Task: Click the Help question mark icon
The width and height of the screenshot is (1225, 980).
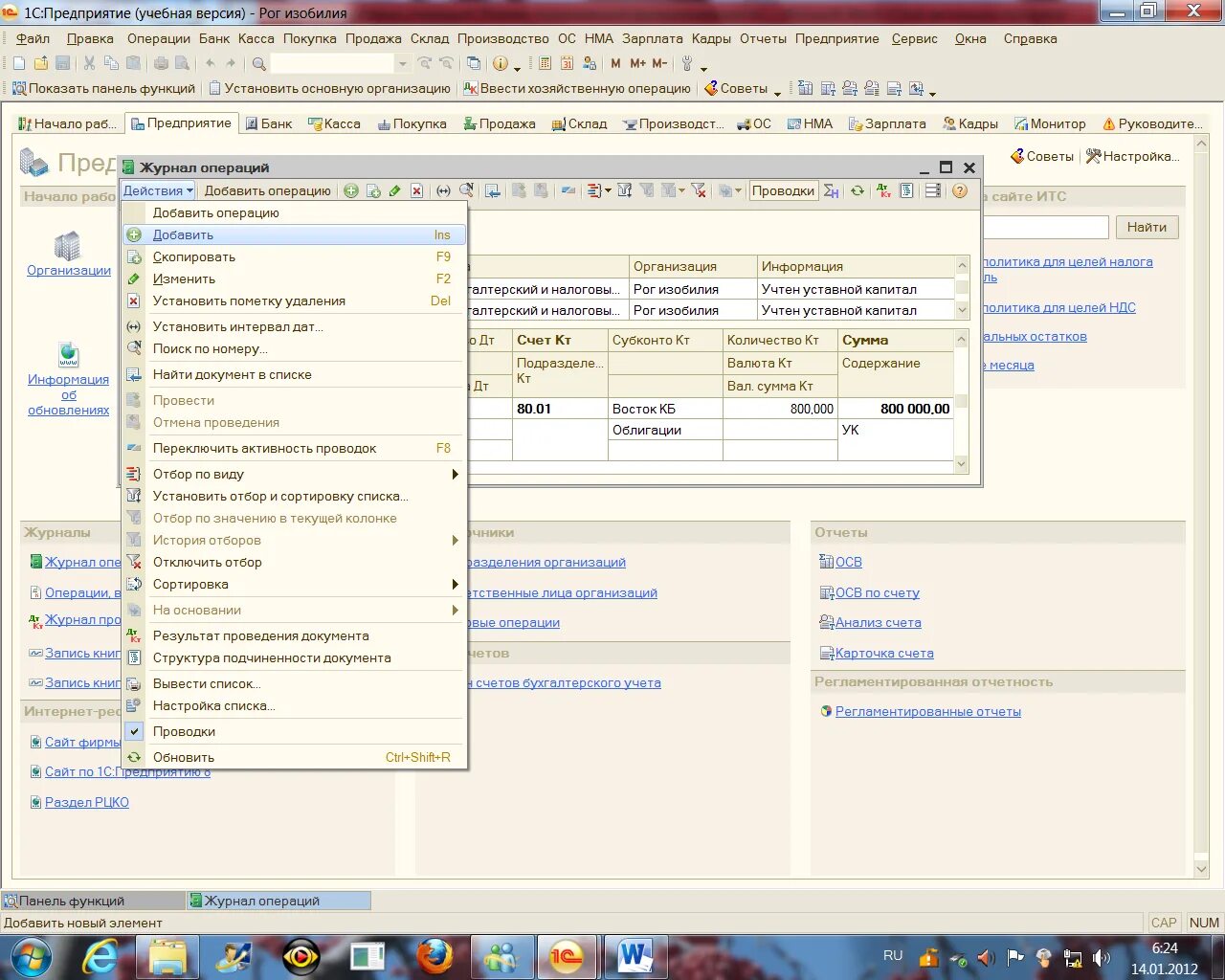Action: pos(960,190)
